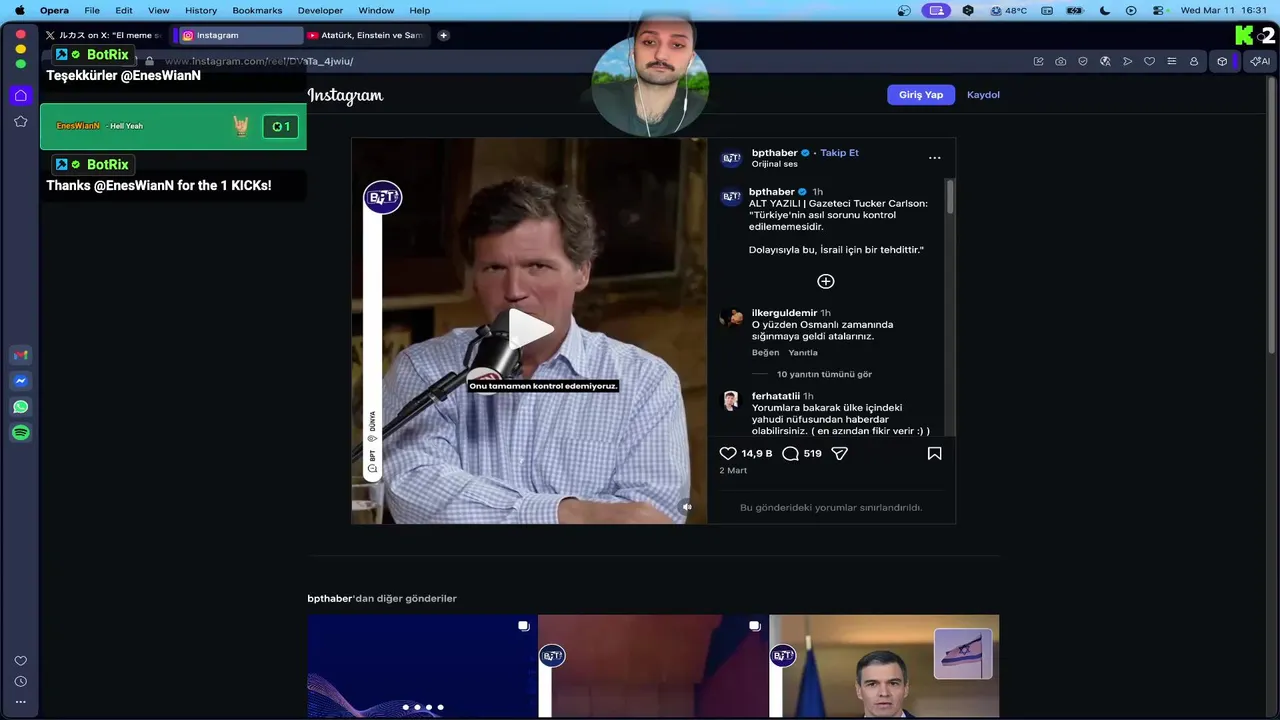Mute or unmute the reel speaker icon

[687, 507]
